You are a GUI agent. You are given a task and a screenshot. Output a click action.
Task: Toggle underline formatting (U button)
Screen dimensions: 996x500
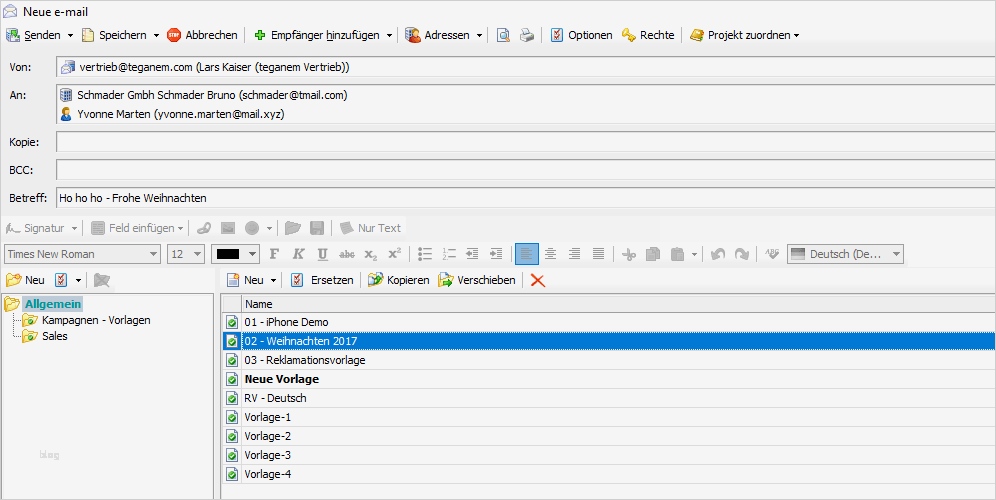(x=322, y=254)
